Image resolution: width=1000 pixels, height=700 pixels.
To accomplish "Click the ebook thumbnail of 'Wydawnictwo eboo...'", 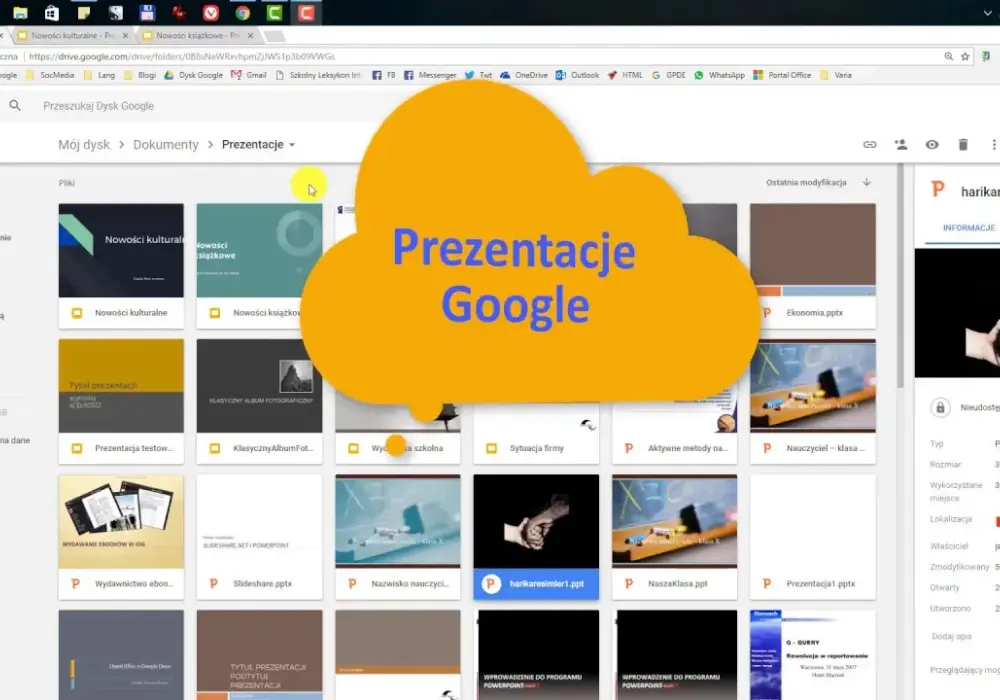I will coord(121,521).
